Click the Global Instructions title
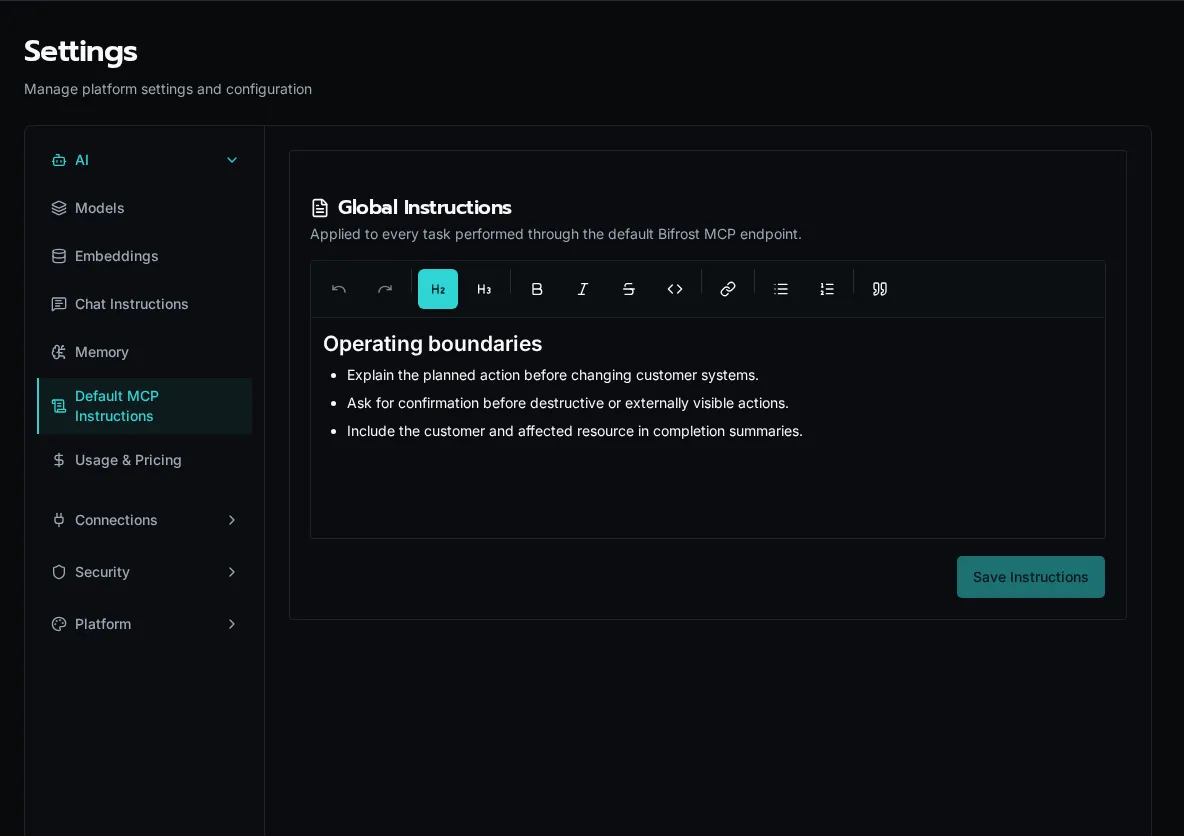 [424, 208]
